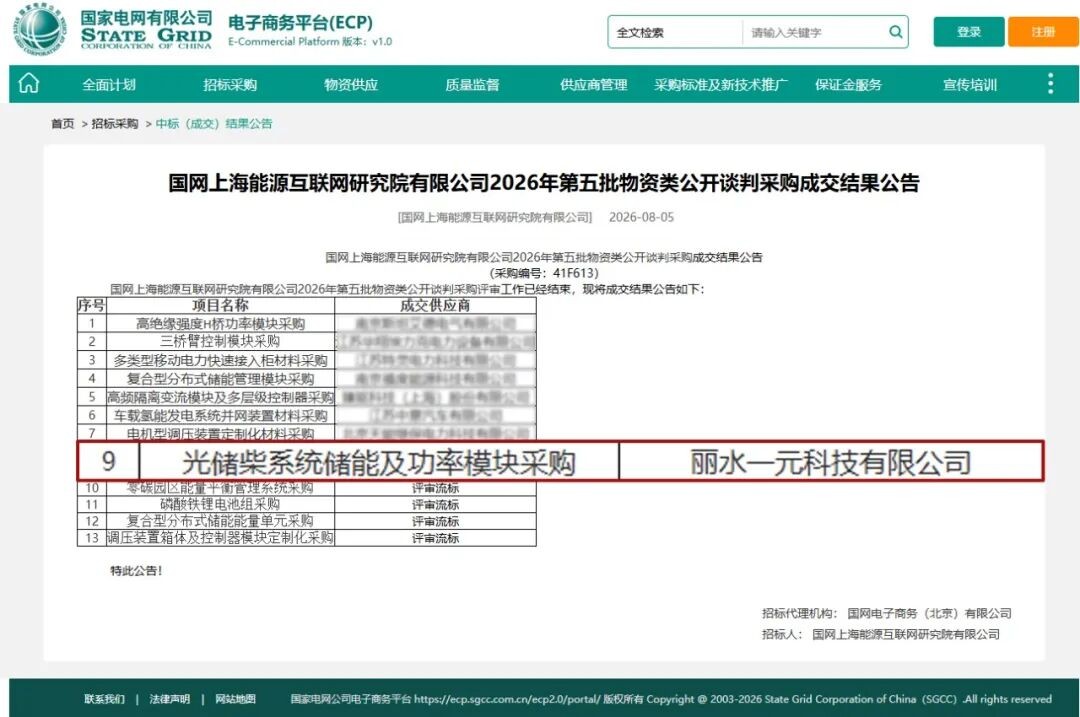Click row 三桥臂控制模块采购
This screenshot has height=717, width=1080.
pyautogui.click(x=307, y=341)
